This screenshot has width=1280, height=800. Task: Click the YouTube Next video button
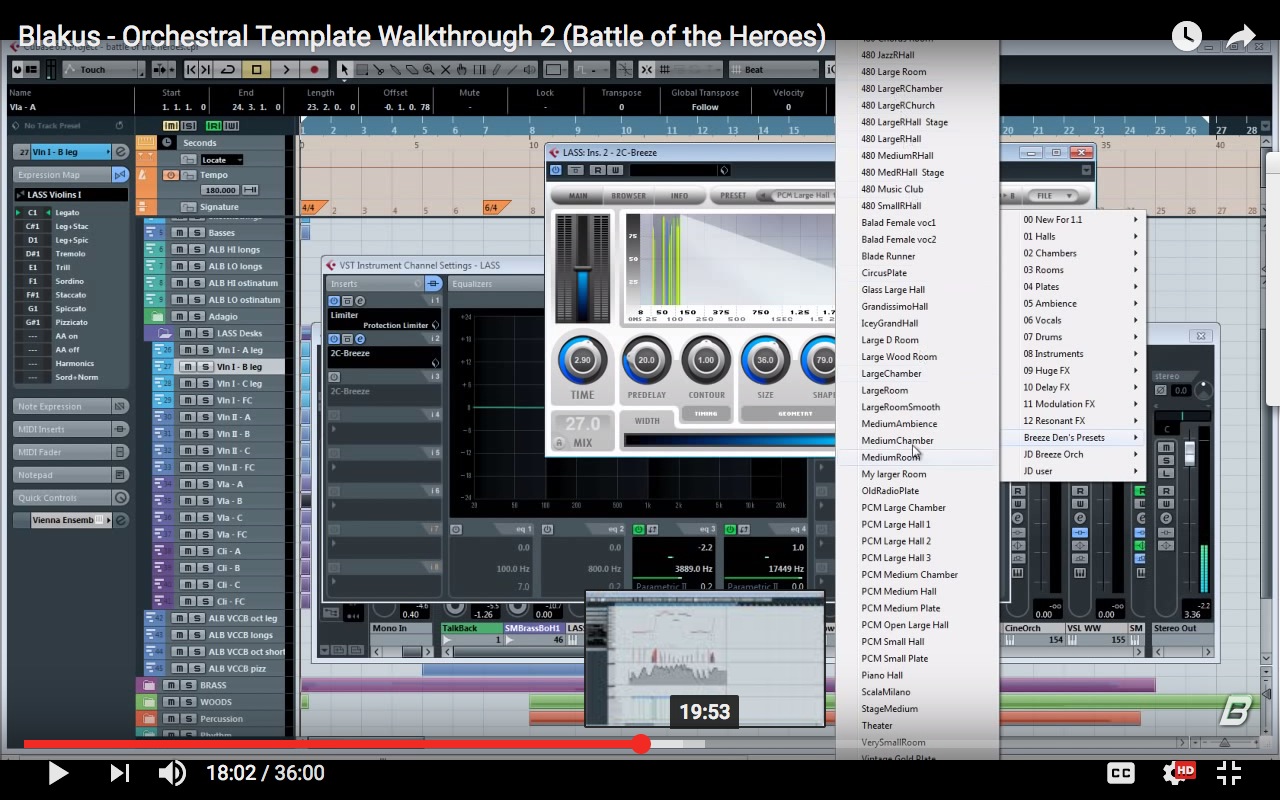pos(119,773)
